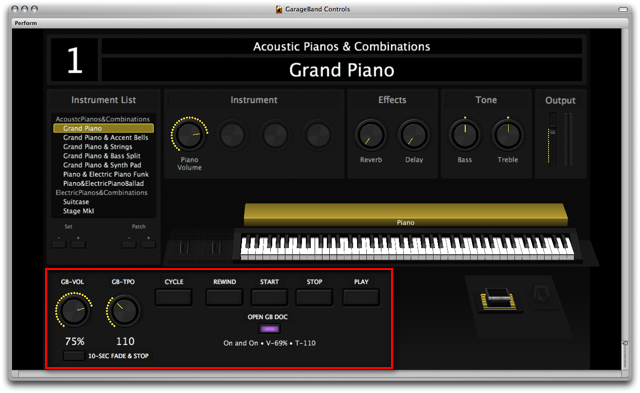Select Grand Piano & Strings patch
Image resolution: width=640 pixels, height=393 pixels.
point(98,147)
